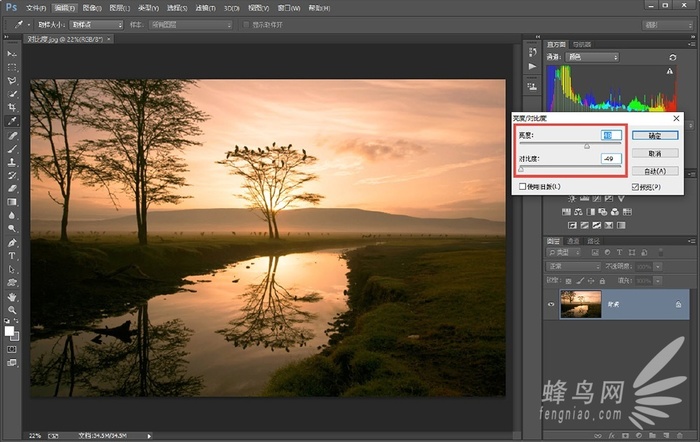Viewport: 700px width, 442px height.
Task: Select the Eraser tool
Action: (x=12, y=188)
